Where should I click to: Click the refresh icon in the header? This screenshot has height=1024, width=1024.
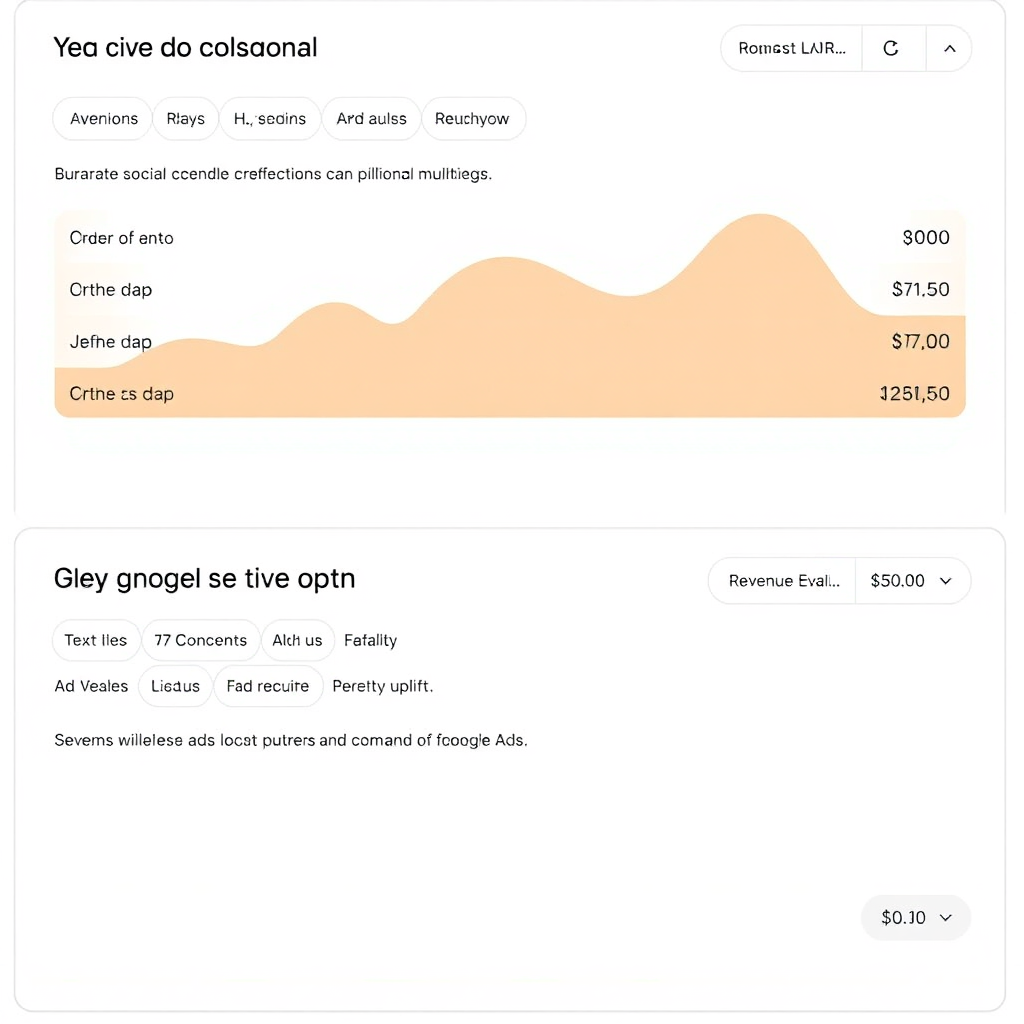pyautogui.click(x=893, y=47)
